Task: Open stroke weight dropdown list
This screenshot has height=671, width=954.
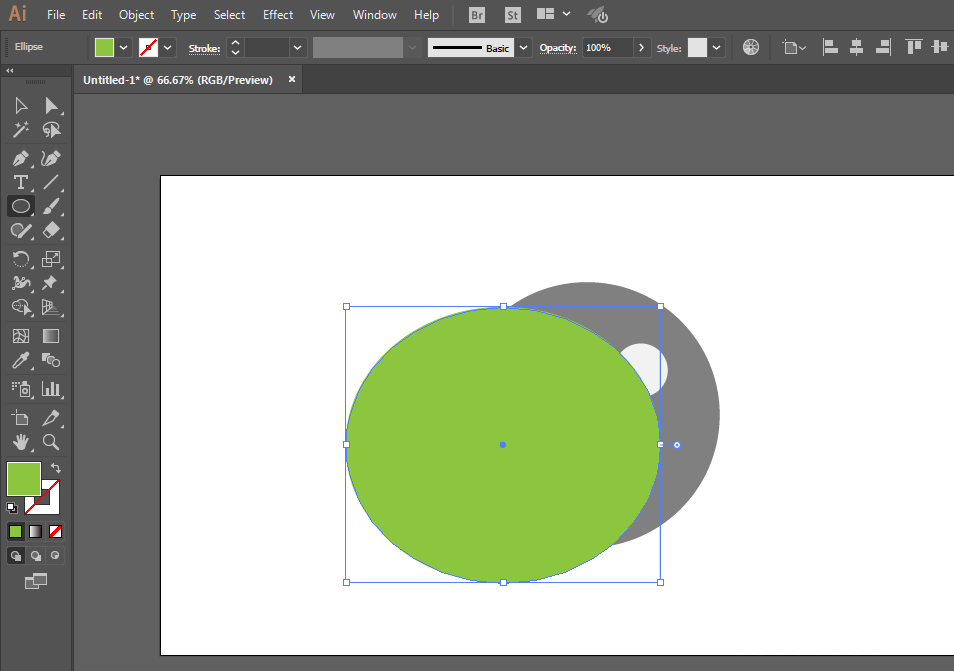Action: click(297, 47)
